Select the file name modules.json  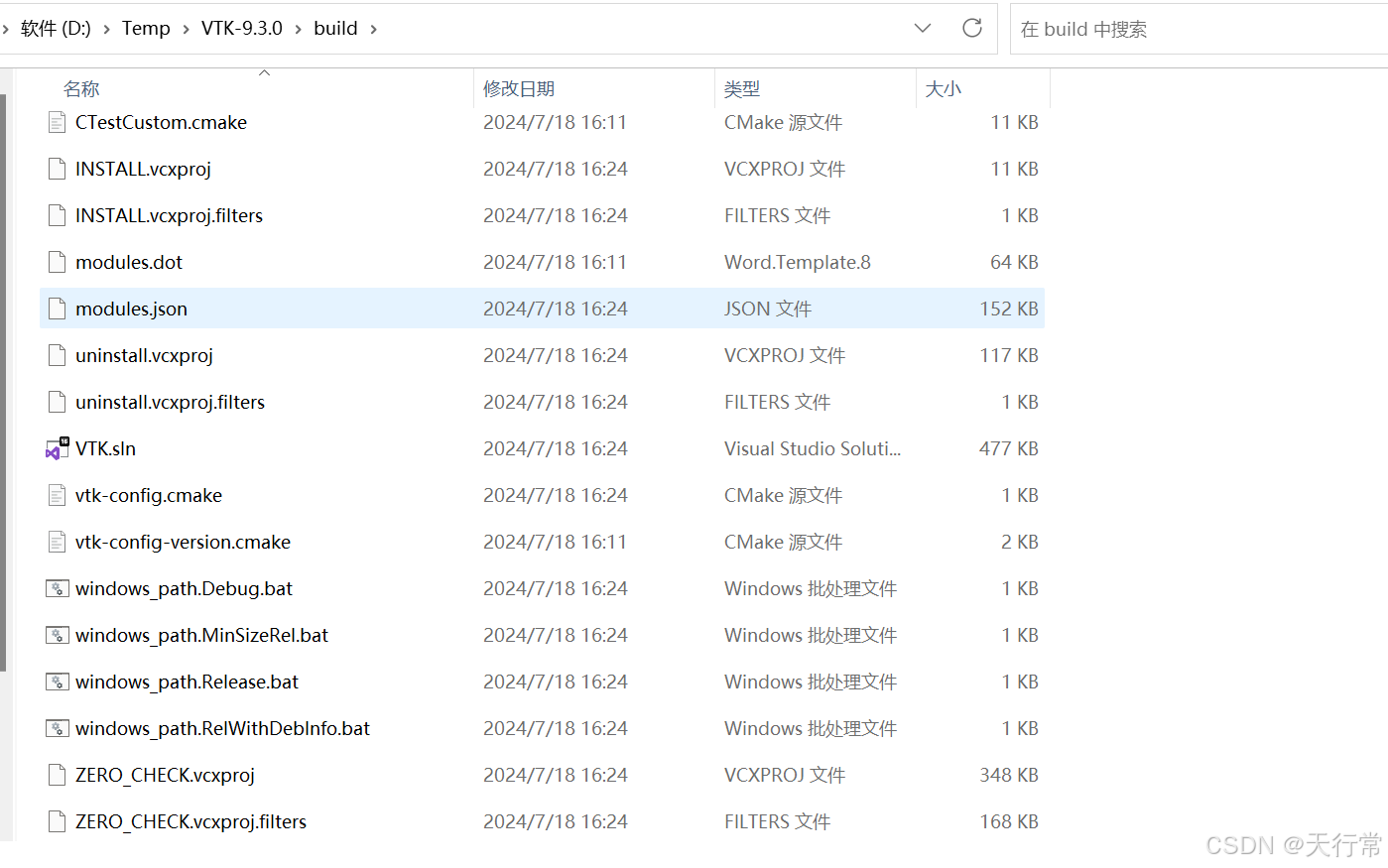[x=131, y=309]
